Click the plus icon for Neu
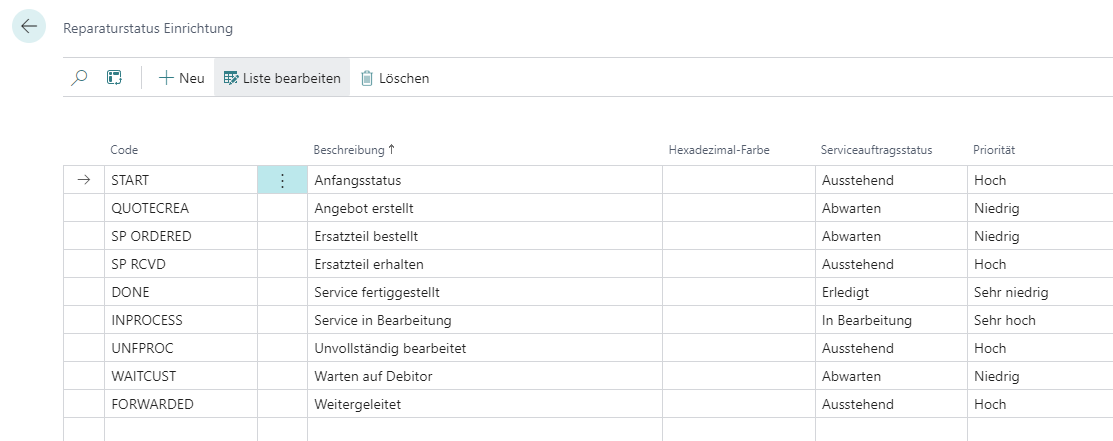This screenshot has height=441, width=1113. [x=166, y=78]
